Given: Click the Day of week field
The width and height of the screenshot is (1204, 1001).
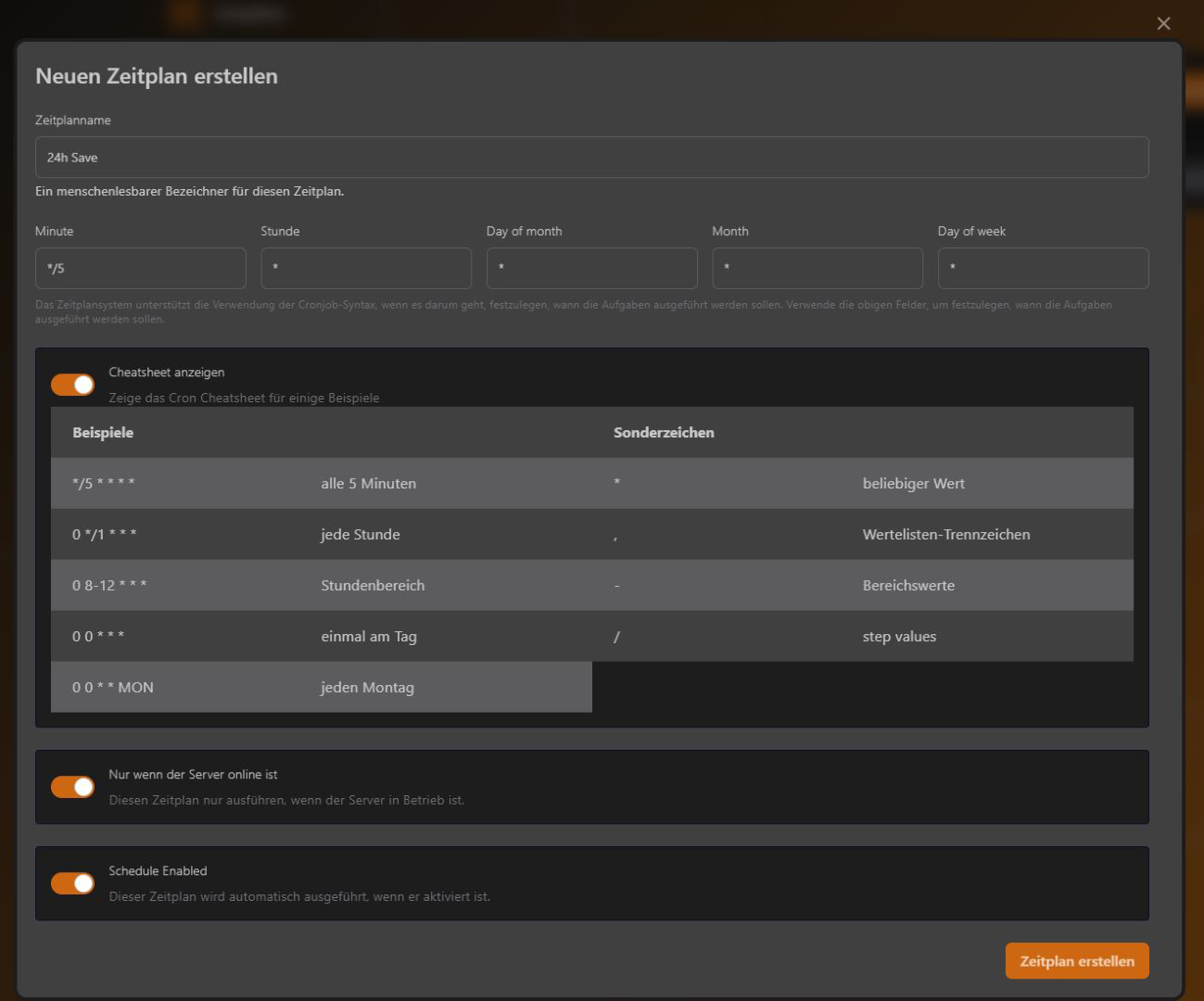Looking at the screenshot, I should click(1043, 269).
